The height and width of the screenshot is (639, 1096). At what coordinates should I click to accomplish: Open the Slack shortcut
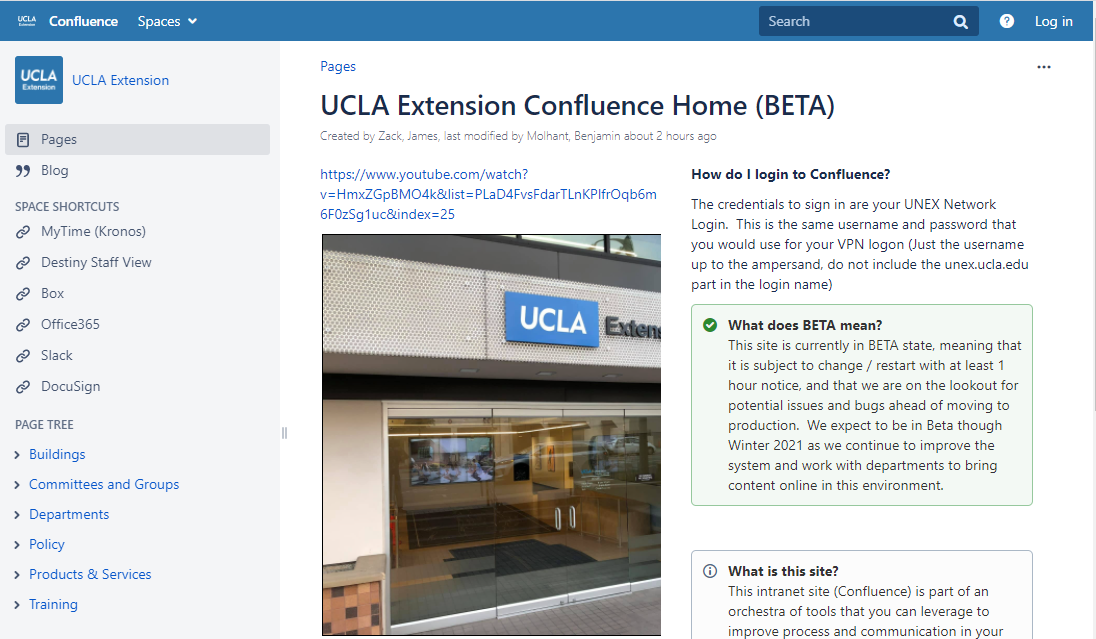click(57, 355)
